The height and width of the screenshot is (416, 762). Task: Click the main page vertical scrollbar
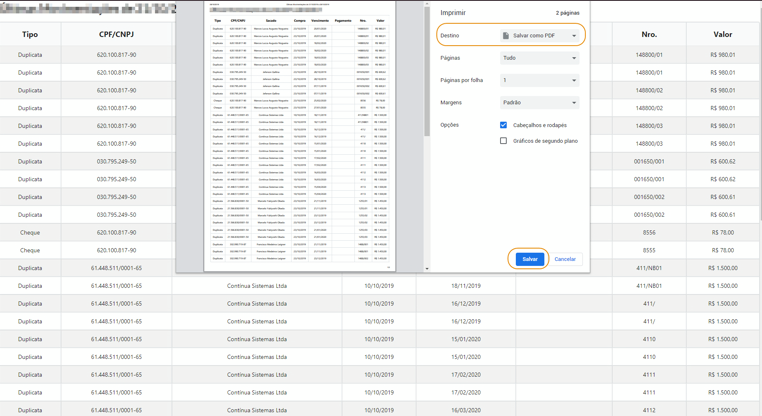tap(760, 112)
